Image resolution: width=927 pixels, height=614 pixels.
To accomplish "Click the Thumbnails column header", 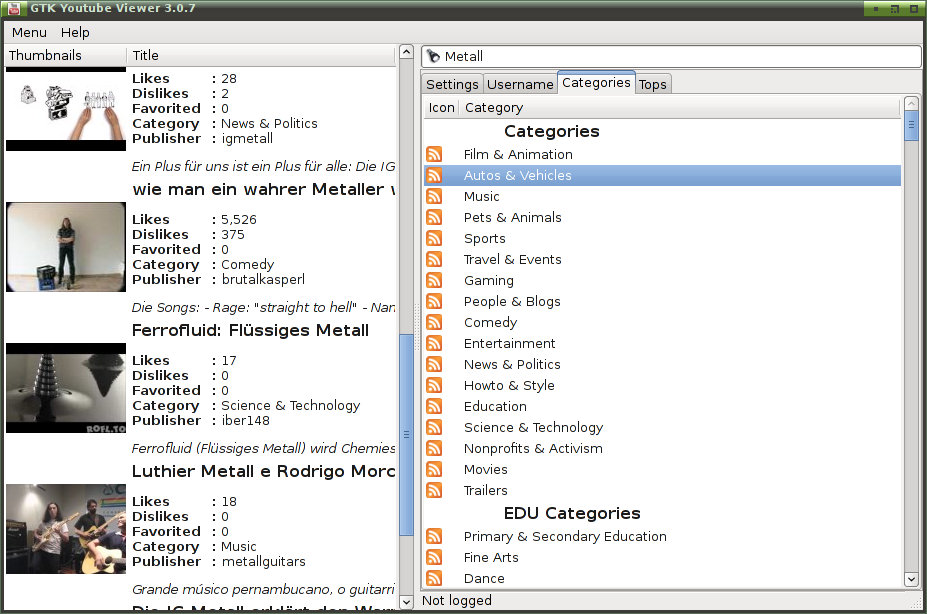I will pyautogui.click(x=66, y=56).
